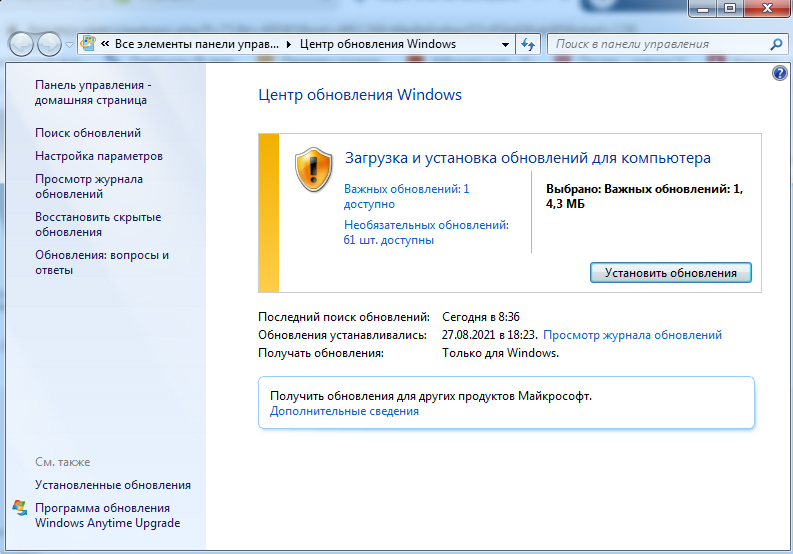The image size is (793, 554).
Task: Click 'Поиск обновлений' in left sidebar
Action: (x=88, y=133)
